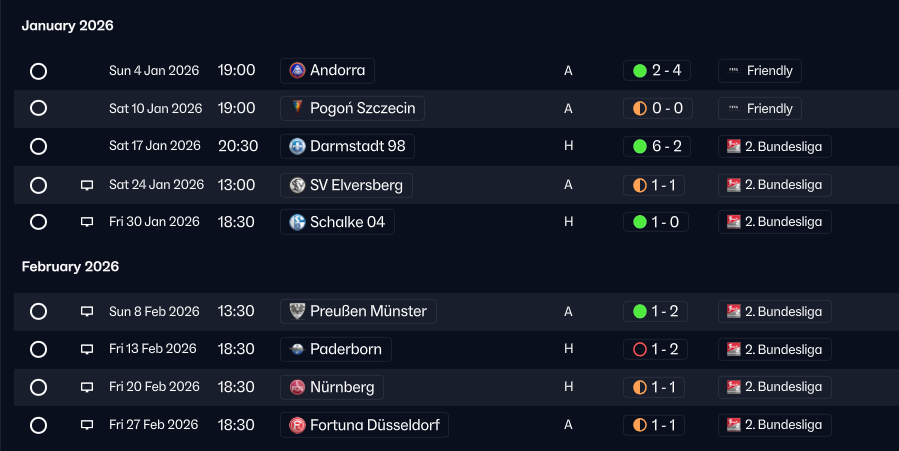
Task: Click the 2. Bundesliga tag on the Paderborn row
Action: click(x=775, y=349)
